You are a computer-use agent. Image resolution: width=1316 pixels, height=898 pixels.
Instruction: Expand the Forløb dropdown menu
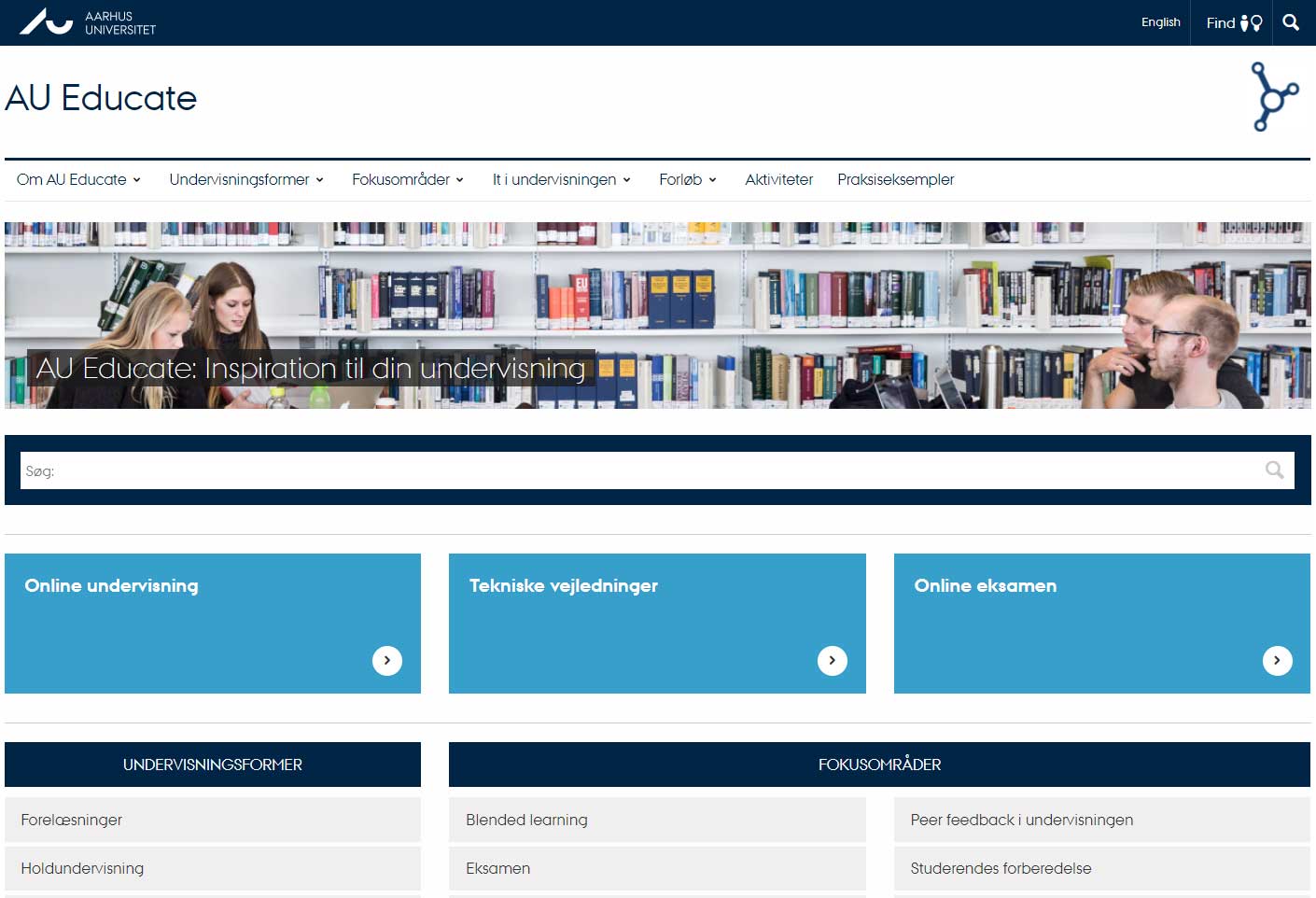click(688, 179)
